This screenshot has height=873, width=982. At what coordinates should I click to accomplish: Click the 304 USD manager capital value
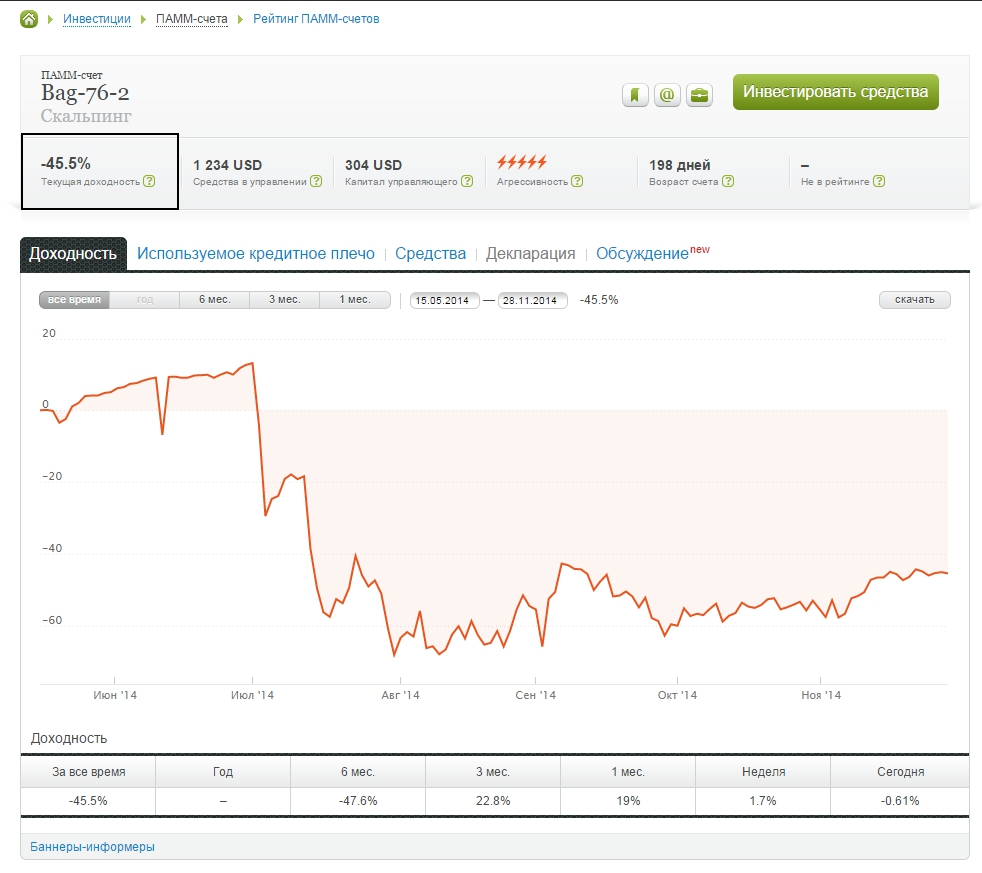point(373,165)
